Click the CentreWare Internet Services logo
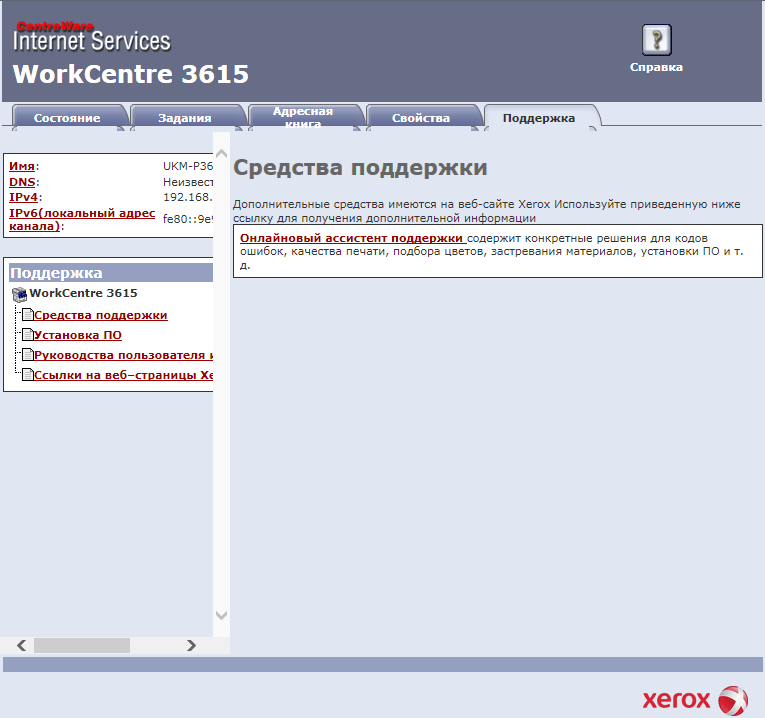 (x=92, y=37)
